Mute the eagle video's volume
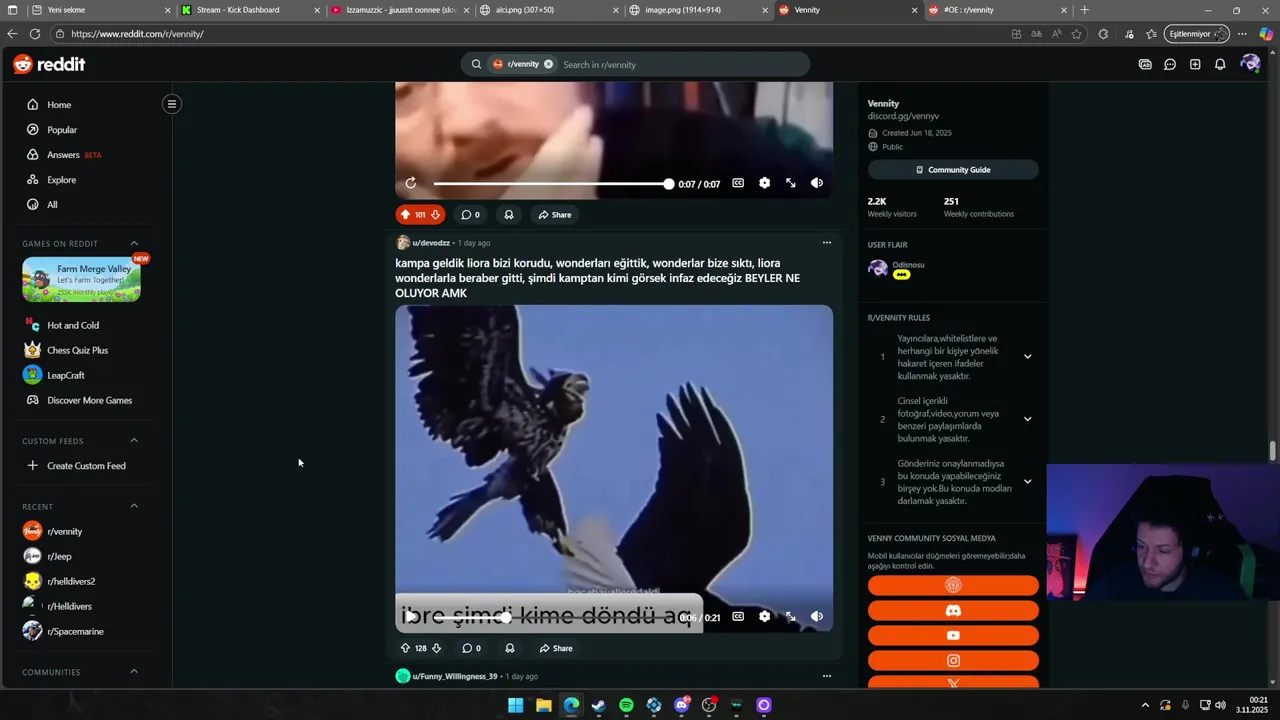The width and height of the screenshot is (1280, 720). (817, 617)
